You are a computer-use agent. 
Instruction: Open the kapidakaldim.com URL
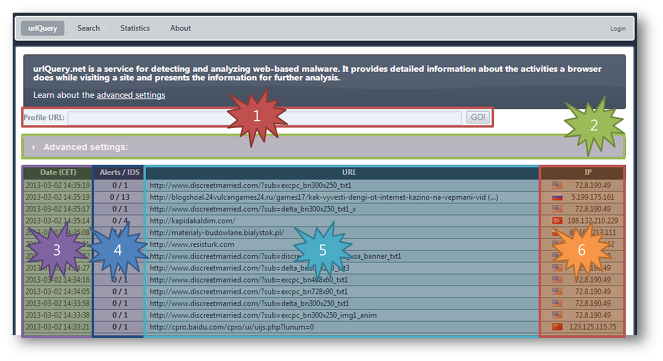(x=192, y=221)
